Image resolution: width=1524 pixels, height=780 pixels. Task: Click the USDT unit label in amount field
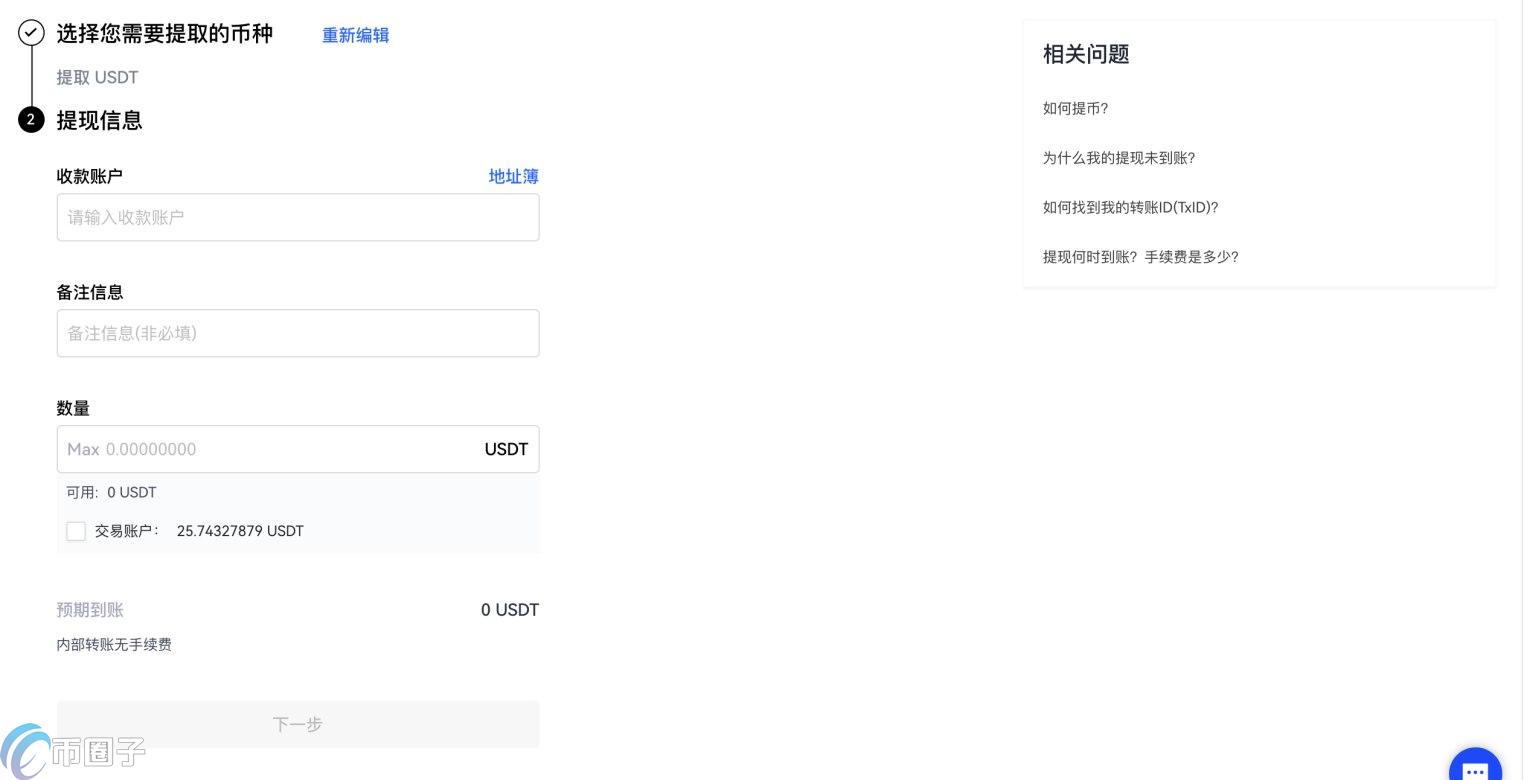[506, 449]
